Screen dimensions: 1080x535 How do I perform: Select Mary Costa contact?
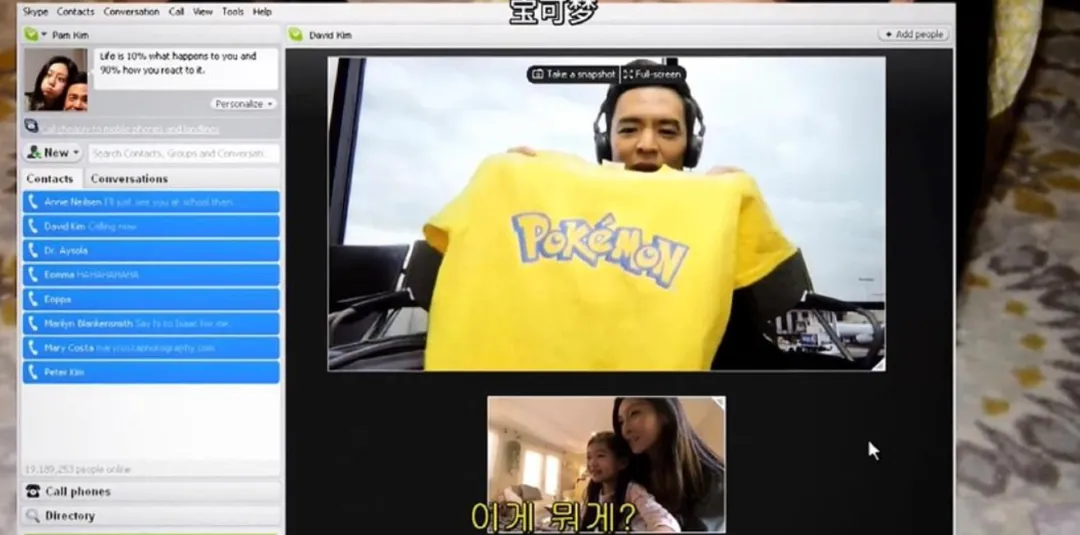(x=151, y=348)
